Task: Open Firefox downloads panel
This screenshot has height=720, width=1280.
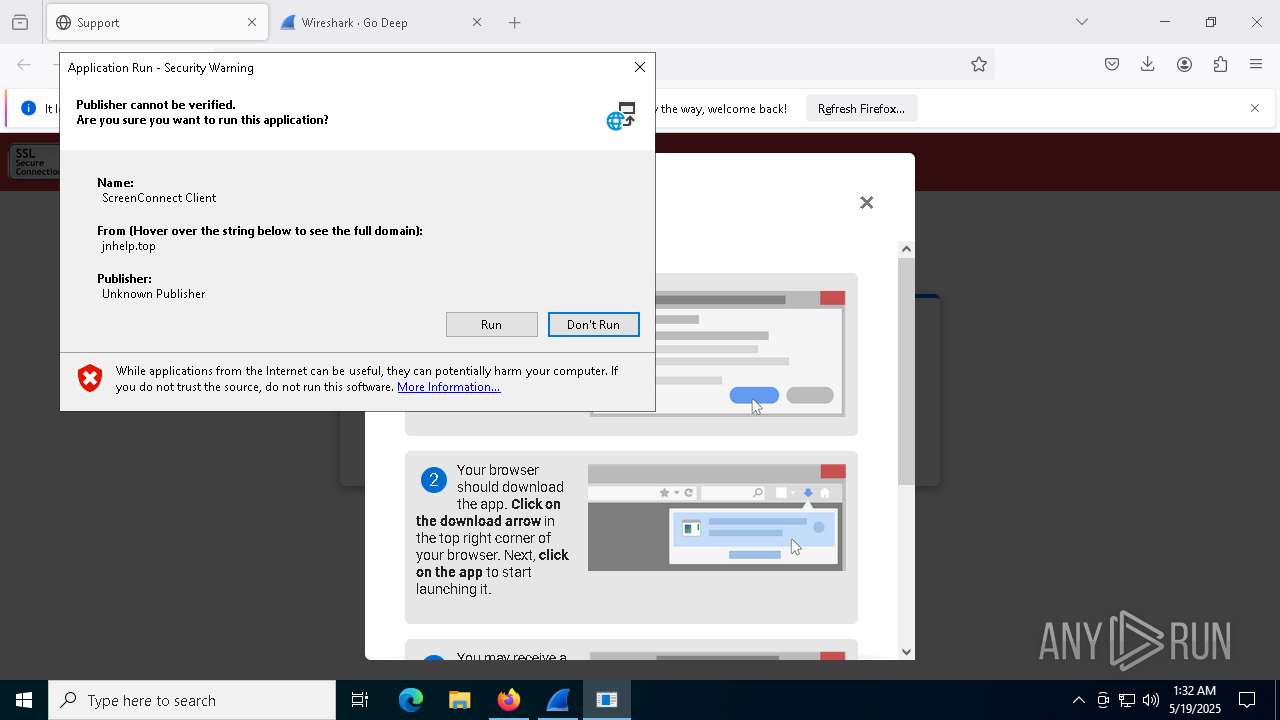Action: (x=1148, y=64)
